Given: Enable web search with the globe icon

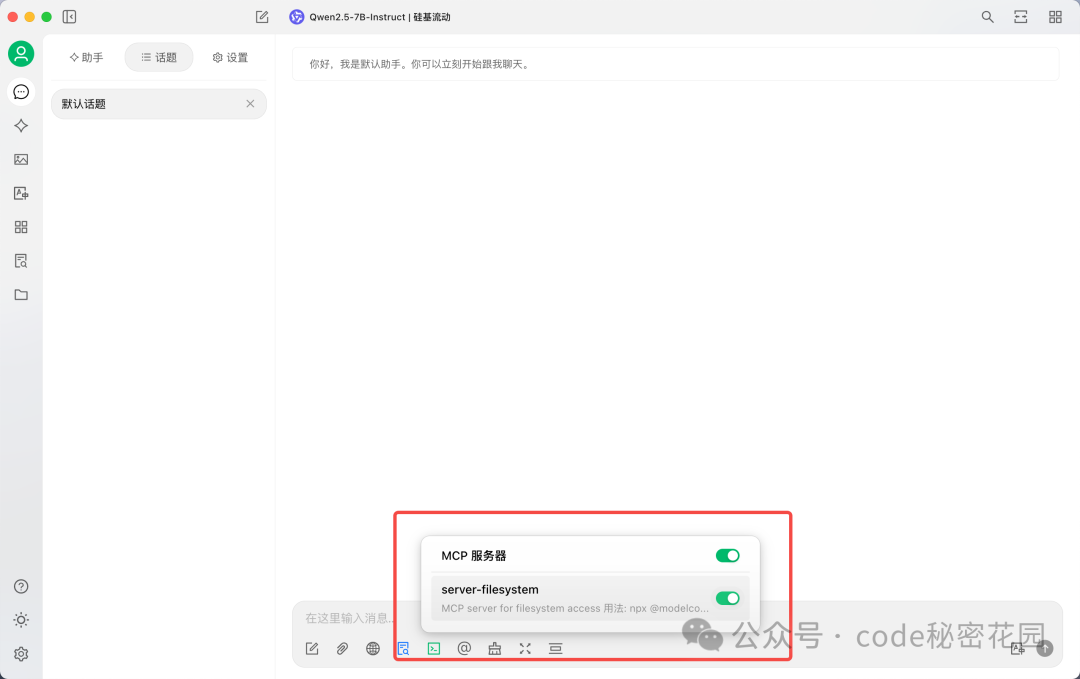Looking at the screenshot, I should click(372, 648).
